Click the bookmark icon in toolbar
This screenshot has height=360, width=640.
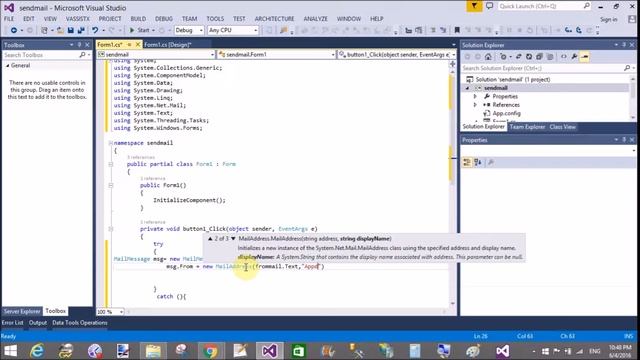pos(457,30)
